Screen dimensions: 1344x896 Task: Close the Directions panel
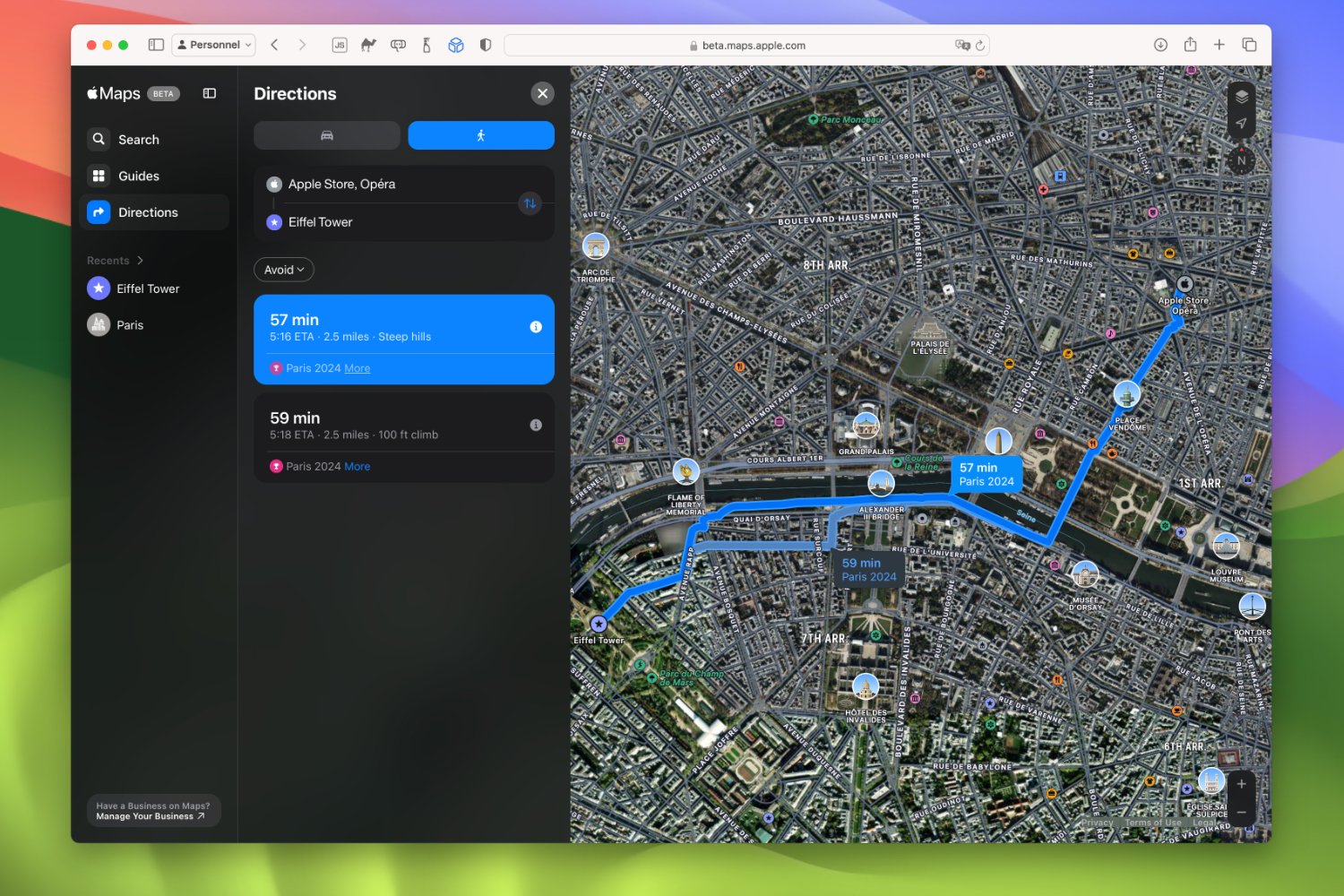(x=542, y=93)
